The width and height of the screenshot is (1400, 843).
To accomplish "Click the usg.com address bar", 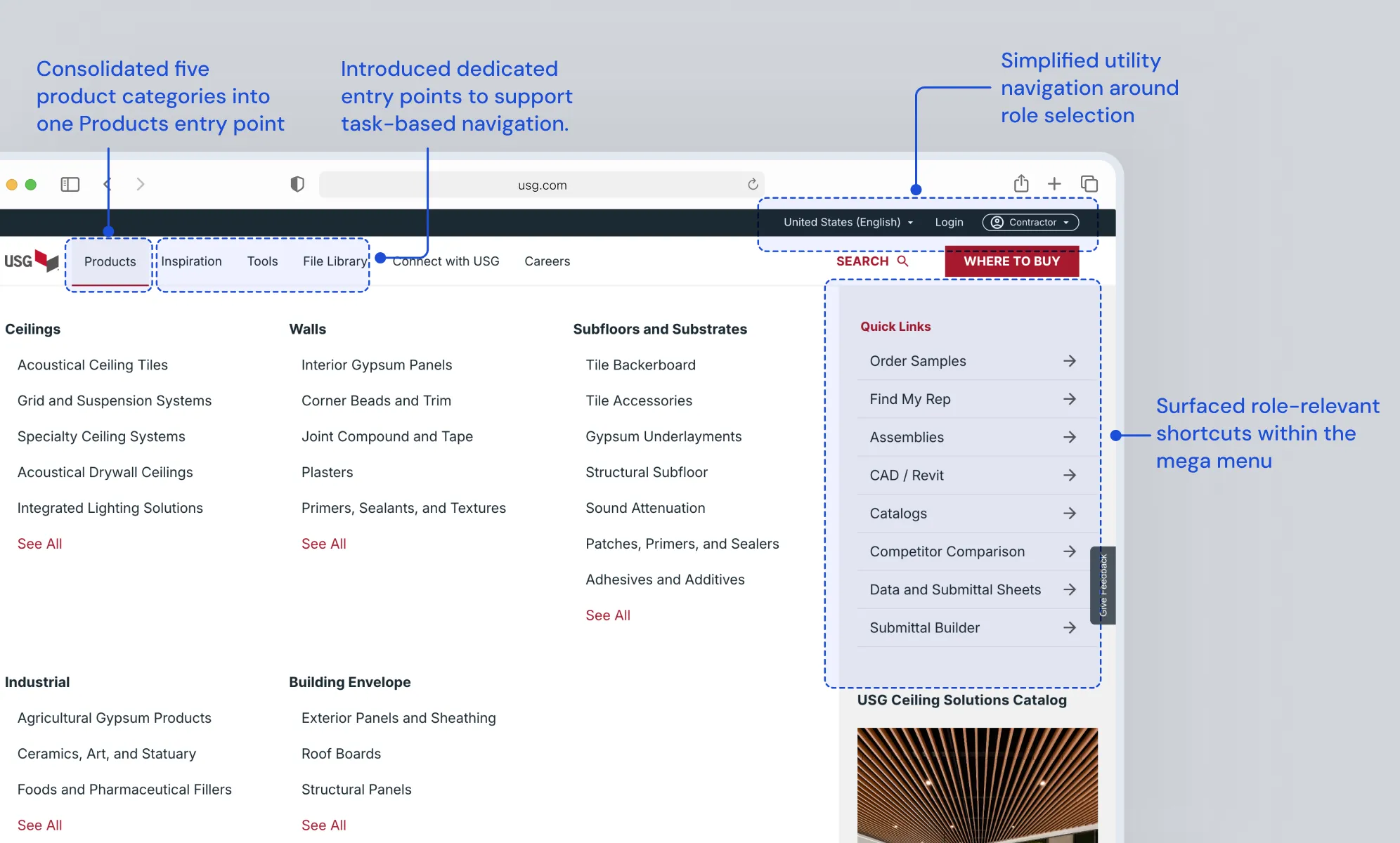I will click(541, 185).
